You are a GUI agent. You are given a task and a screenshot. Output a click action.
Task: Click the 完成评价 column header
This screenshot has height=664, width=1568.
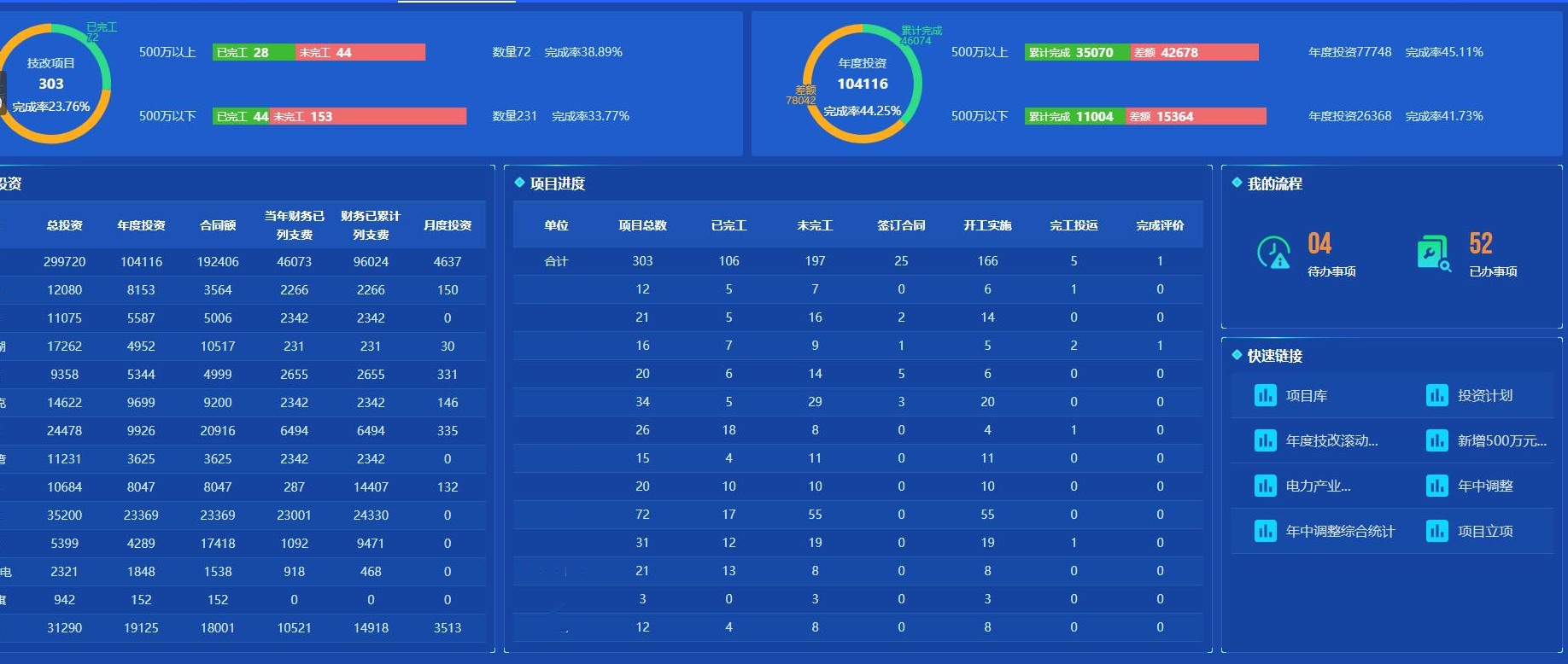pos(1160,225)
